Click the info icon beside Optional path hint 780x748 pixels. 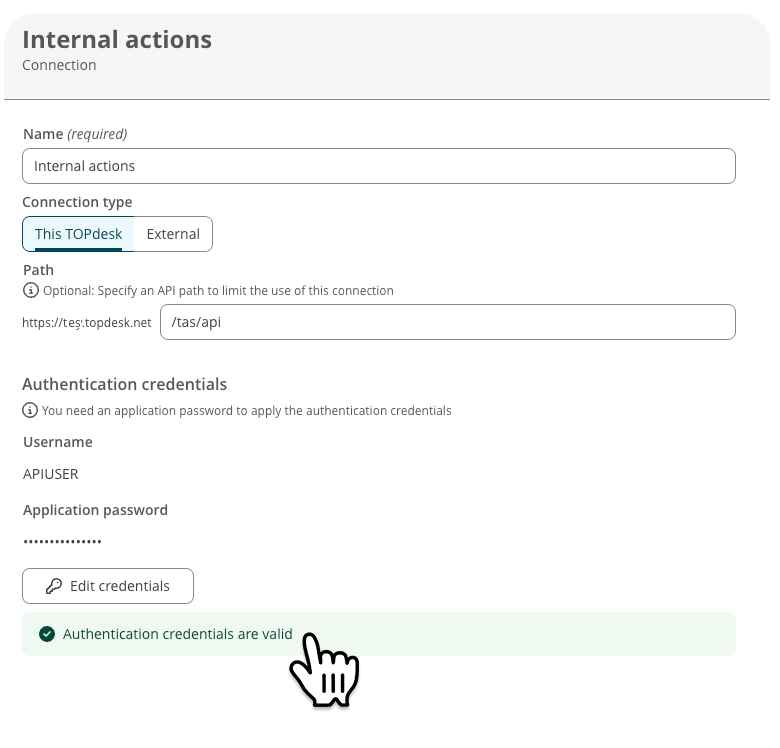(x=30, y=291)
